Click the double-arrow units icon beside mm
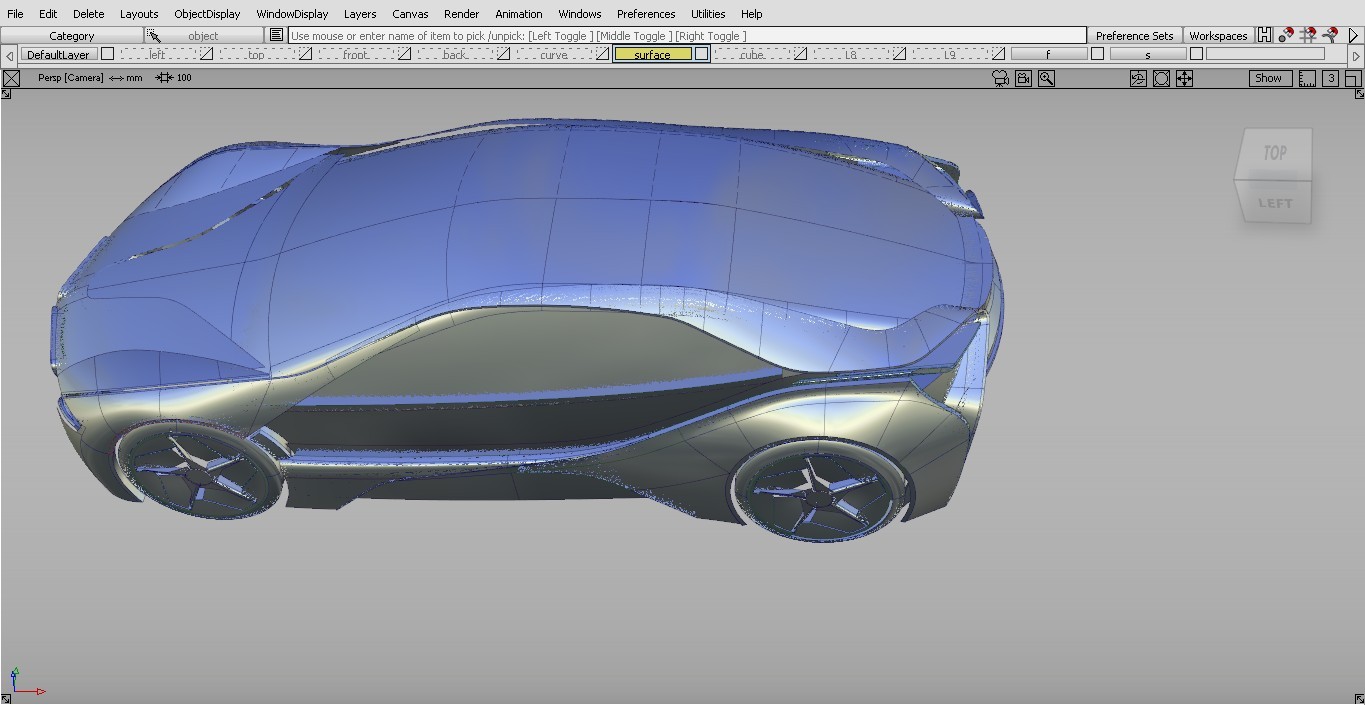Screen dimensions: 1365x705 116,78
